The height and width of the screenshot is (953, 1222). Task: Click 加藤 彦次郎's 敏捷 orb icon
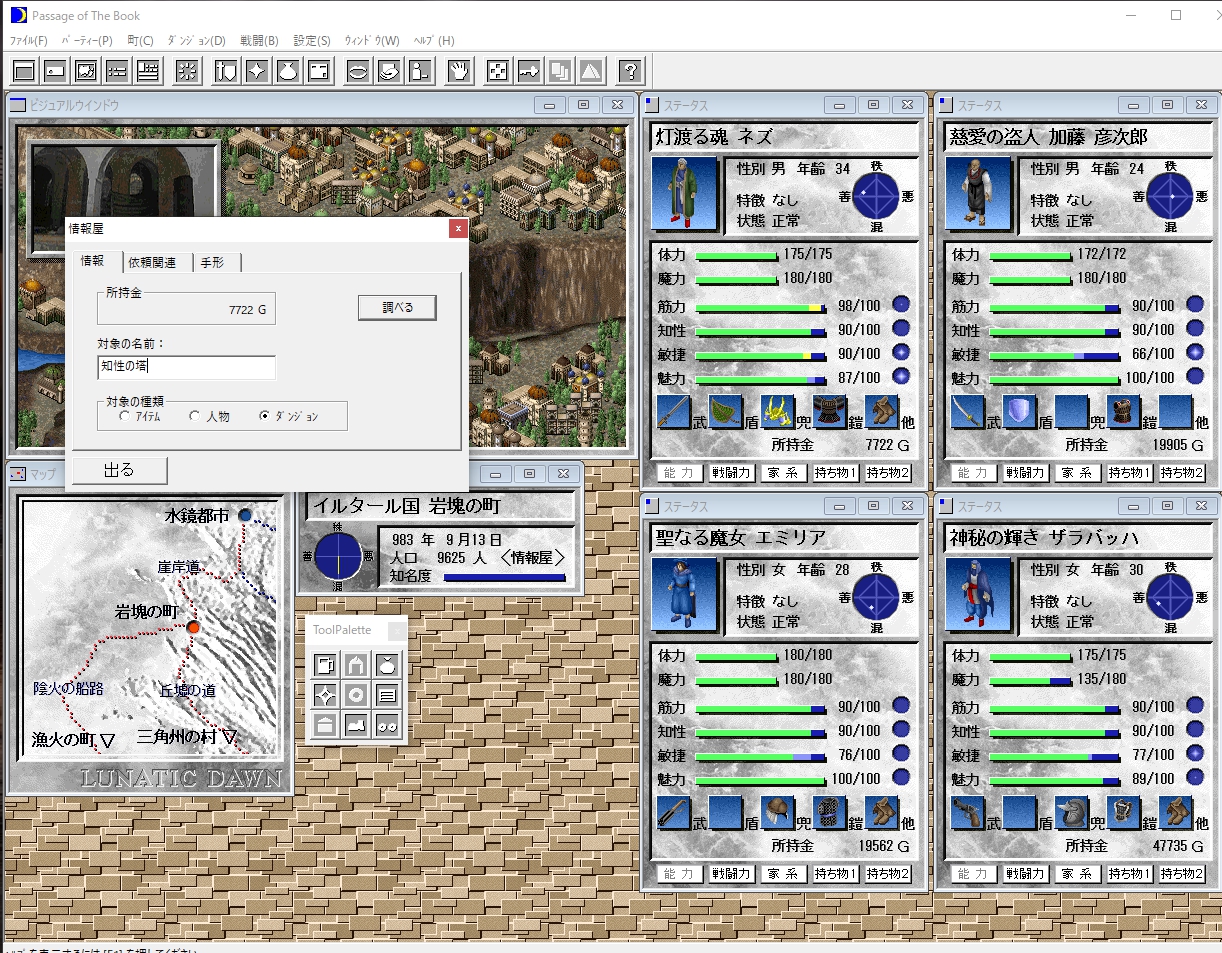click(1195, 352)
